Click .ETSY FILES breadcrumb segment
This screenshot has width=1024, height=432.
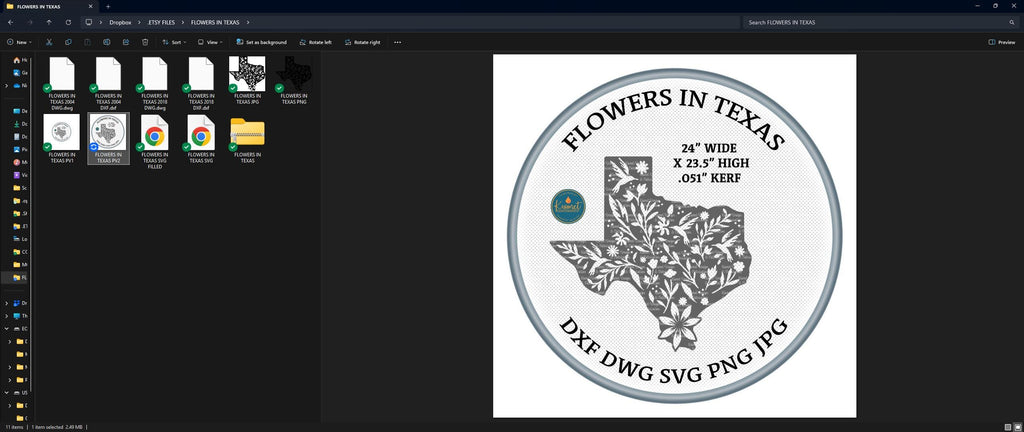(161, 22)
